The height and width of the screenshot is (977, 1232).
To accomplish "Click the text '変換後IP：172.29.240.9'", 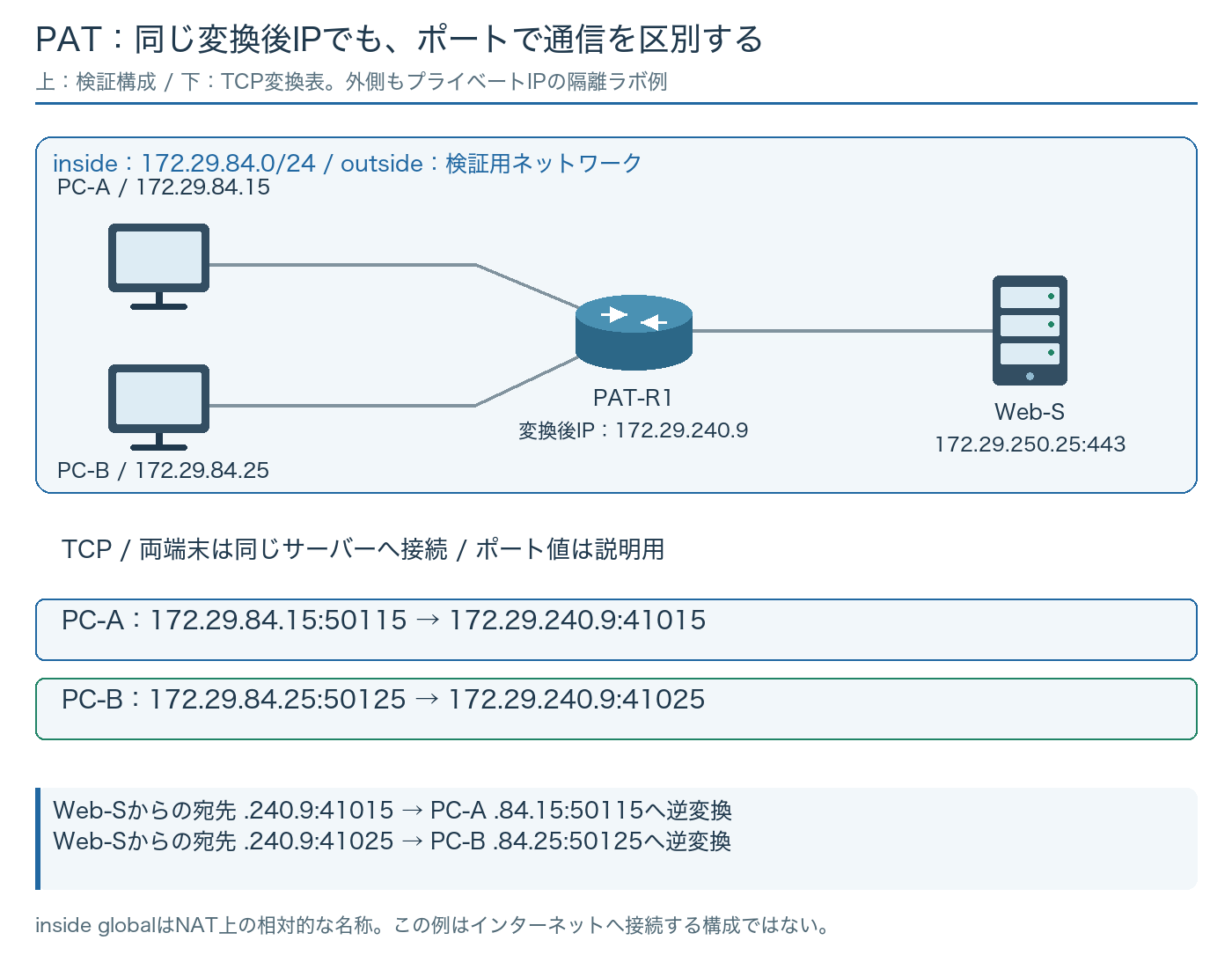I will point(634,430).
